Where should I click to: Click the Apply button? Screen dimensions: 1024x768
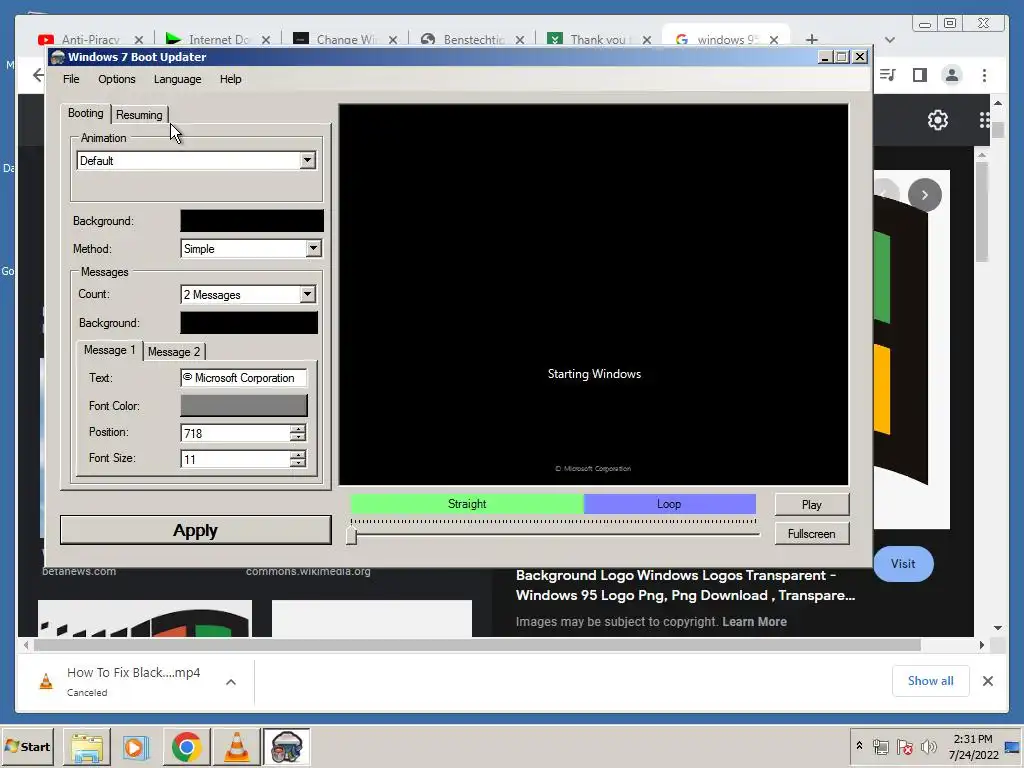coord(195,530)
